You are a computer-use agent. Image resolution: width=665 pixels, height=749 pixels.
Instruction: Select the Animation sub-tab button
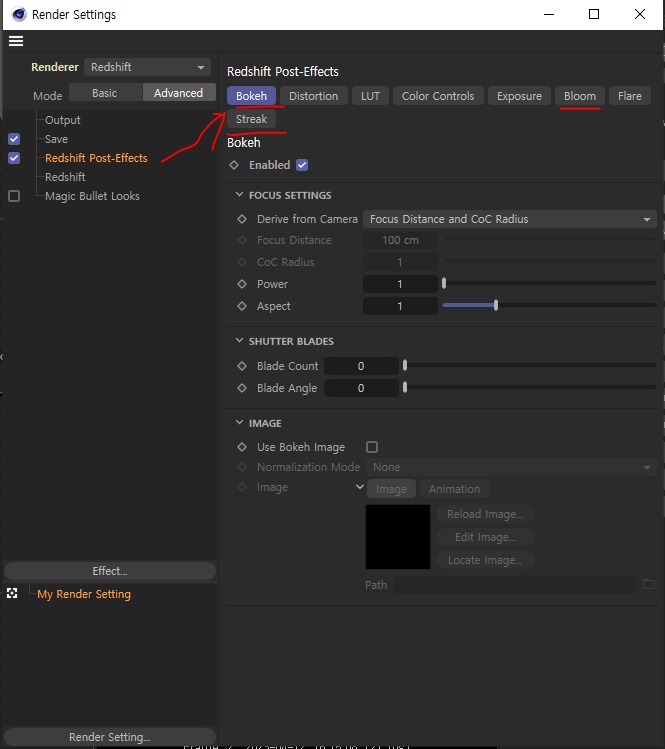point(454,489)
